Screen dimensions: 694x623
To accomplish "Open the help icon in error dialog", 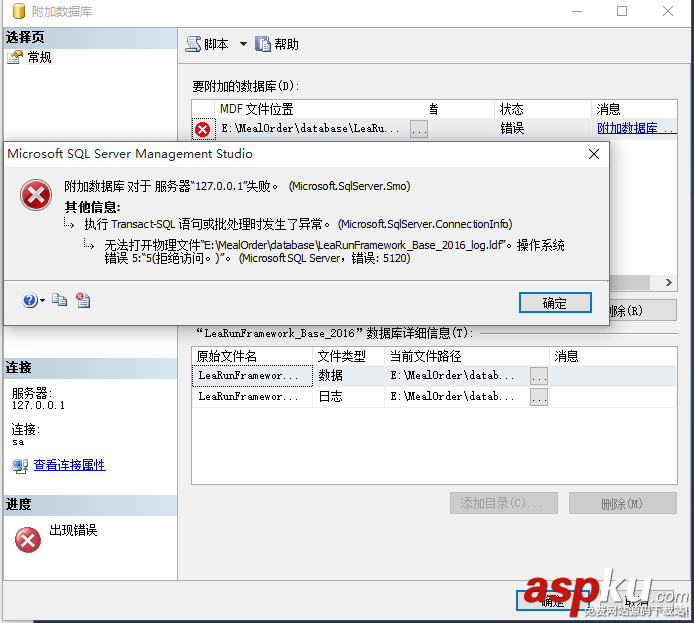I will 30,300.
